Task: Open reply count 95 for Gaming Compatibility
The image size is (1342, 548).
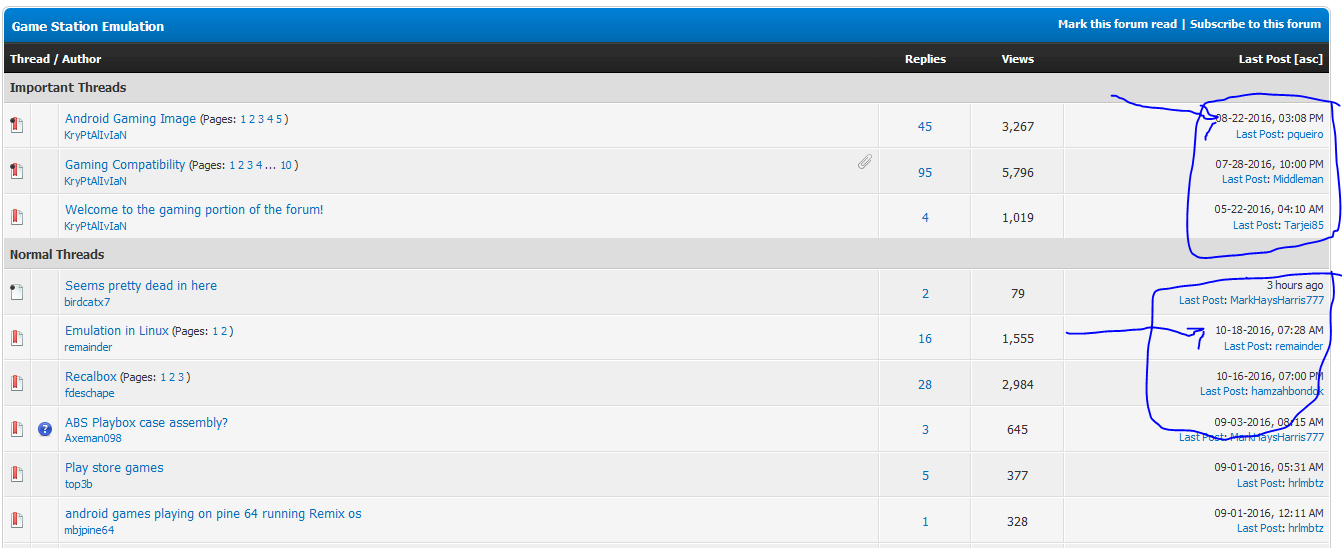Action: tap(924, 172)
